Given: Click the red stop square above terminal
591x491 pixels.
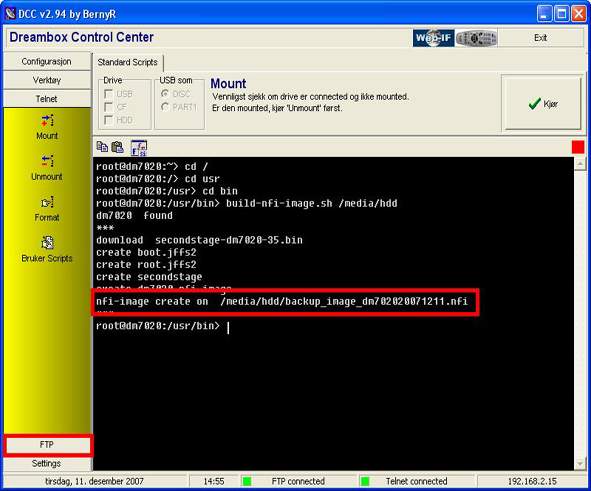Looking at the screenshot, I should pyautogui.click(x=578, y=147).
